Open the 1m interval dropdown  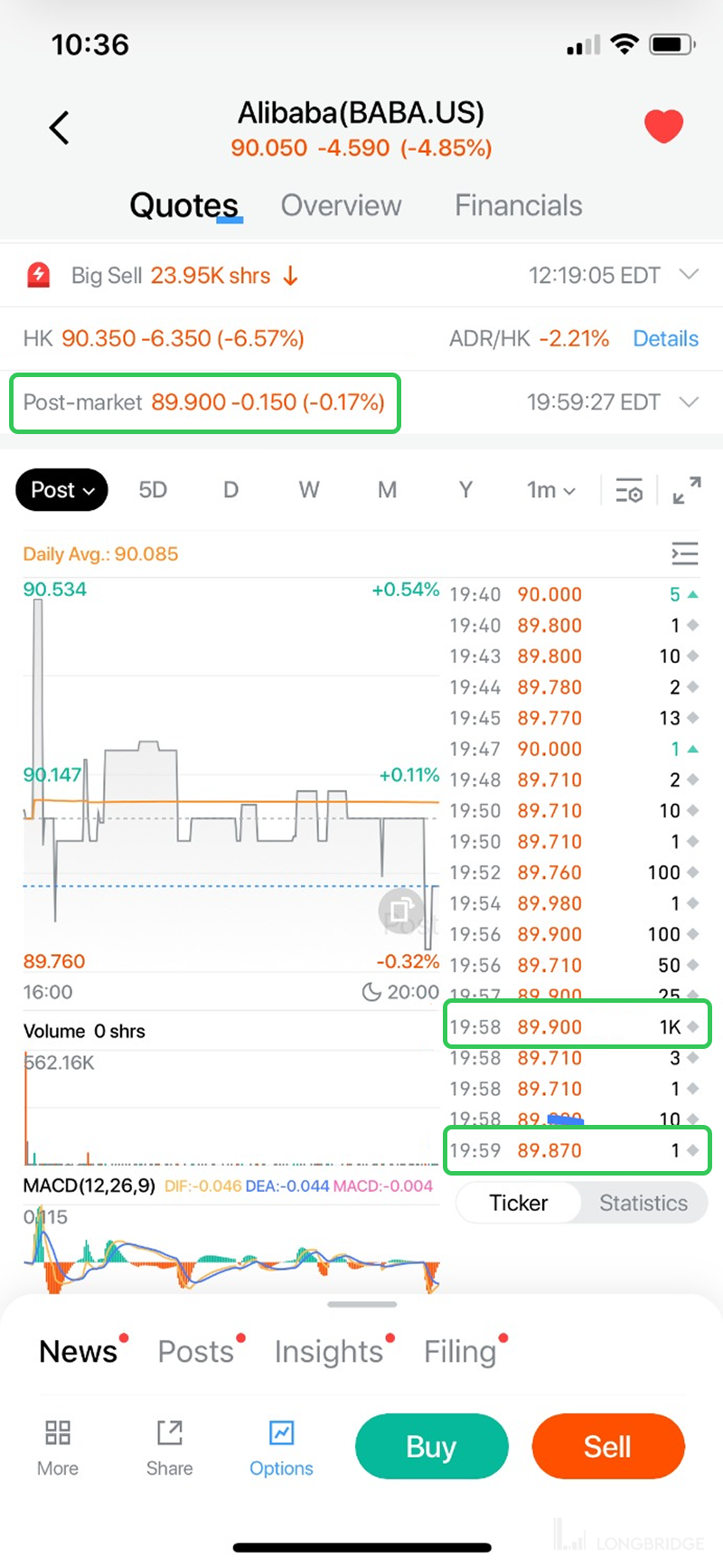point(550,490)
